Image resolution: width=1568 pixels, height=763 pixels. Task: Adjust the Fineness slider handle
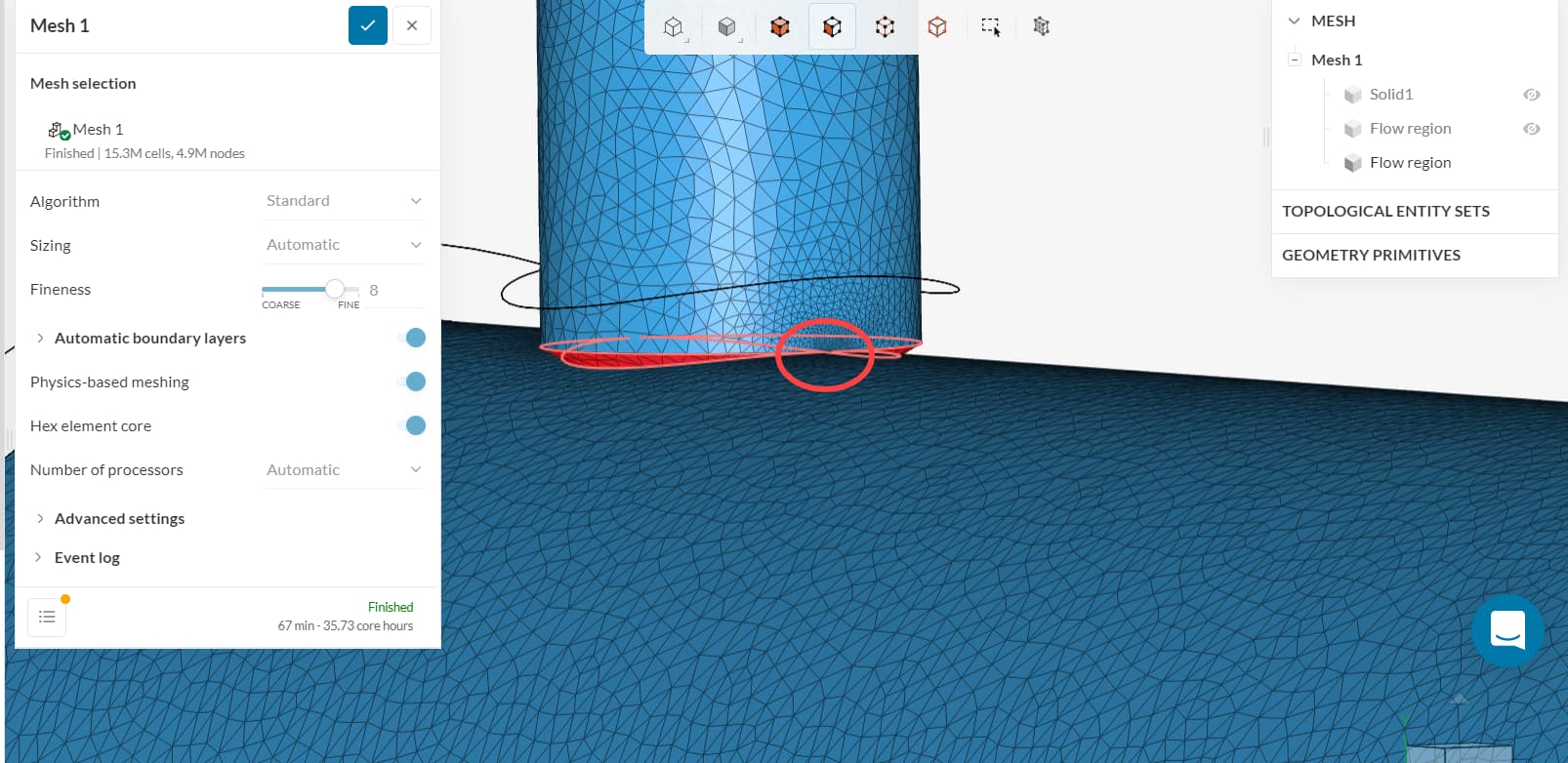[335, 289]
